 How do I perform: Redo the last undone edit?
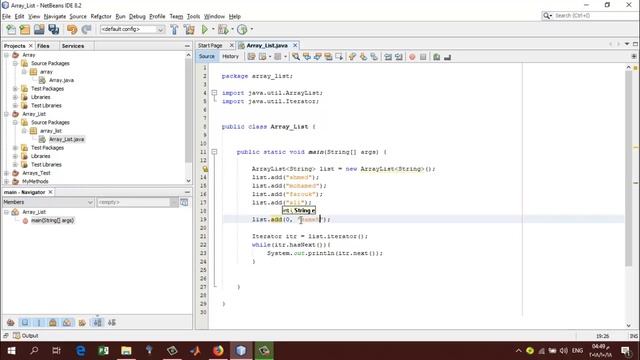[87, 29]
